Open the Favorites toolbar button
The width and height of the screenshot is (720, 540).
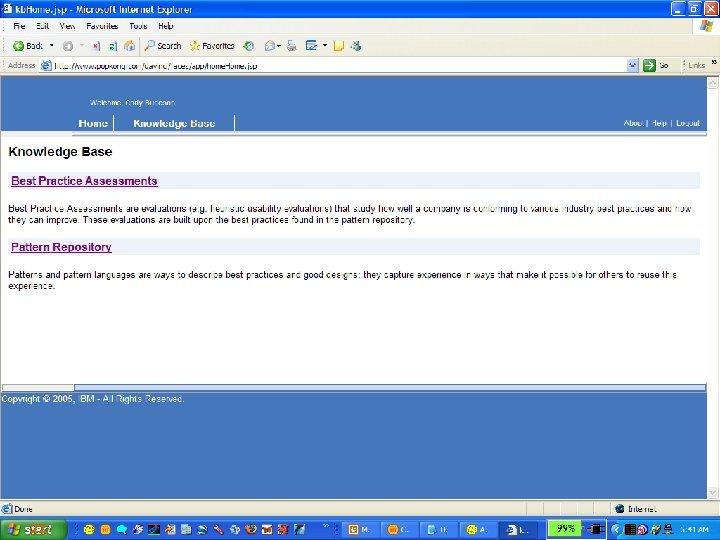pyautogui.click(x=212, y=45)
